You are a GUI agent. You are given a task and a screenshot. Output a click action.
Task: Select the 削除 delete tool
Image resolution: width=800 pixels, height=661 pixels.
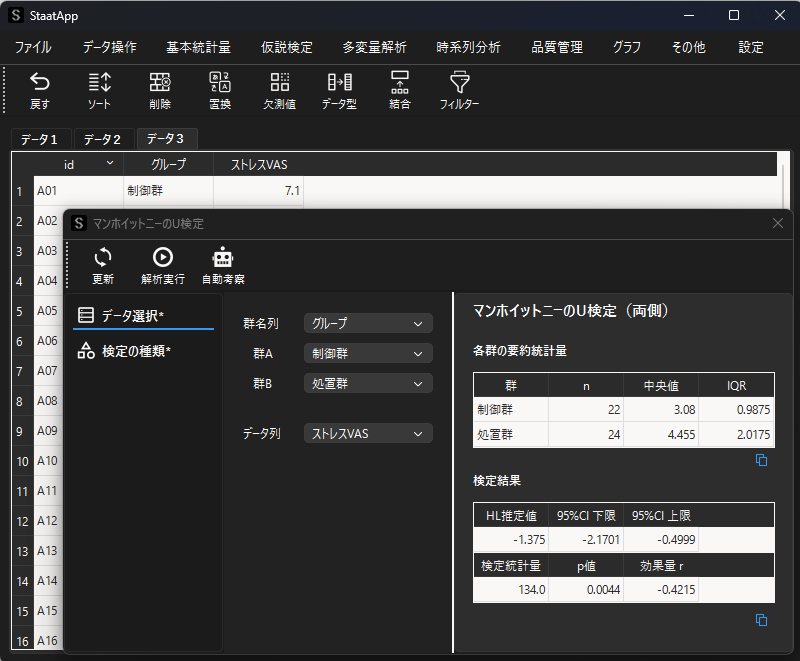[x=160, y=90]
